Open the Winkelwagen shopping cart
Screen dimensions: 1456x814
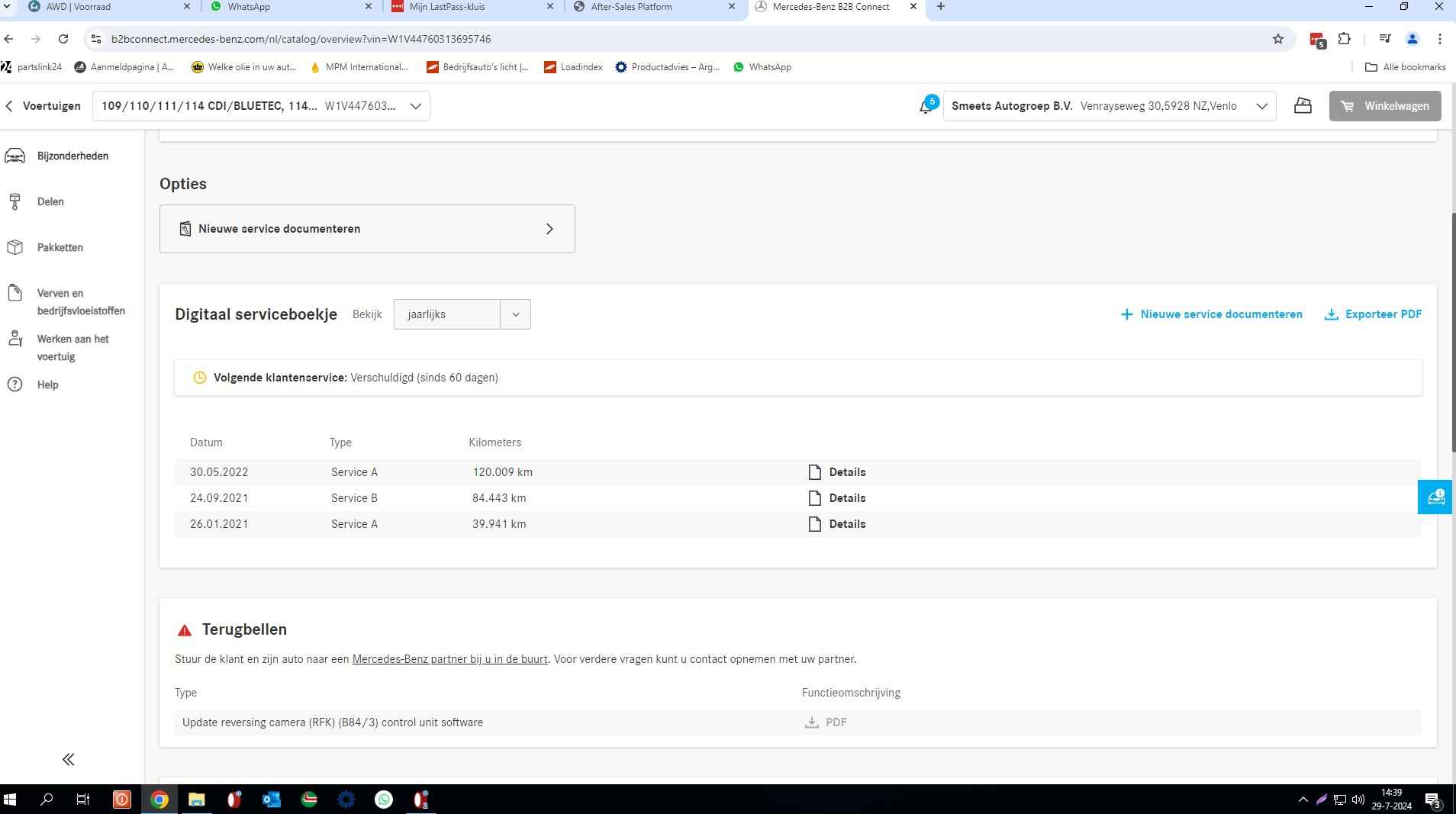(1384, 106)
